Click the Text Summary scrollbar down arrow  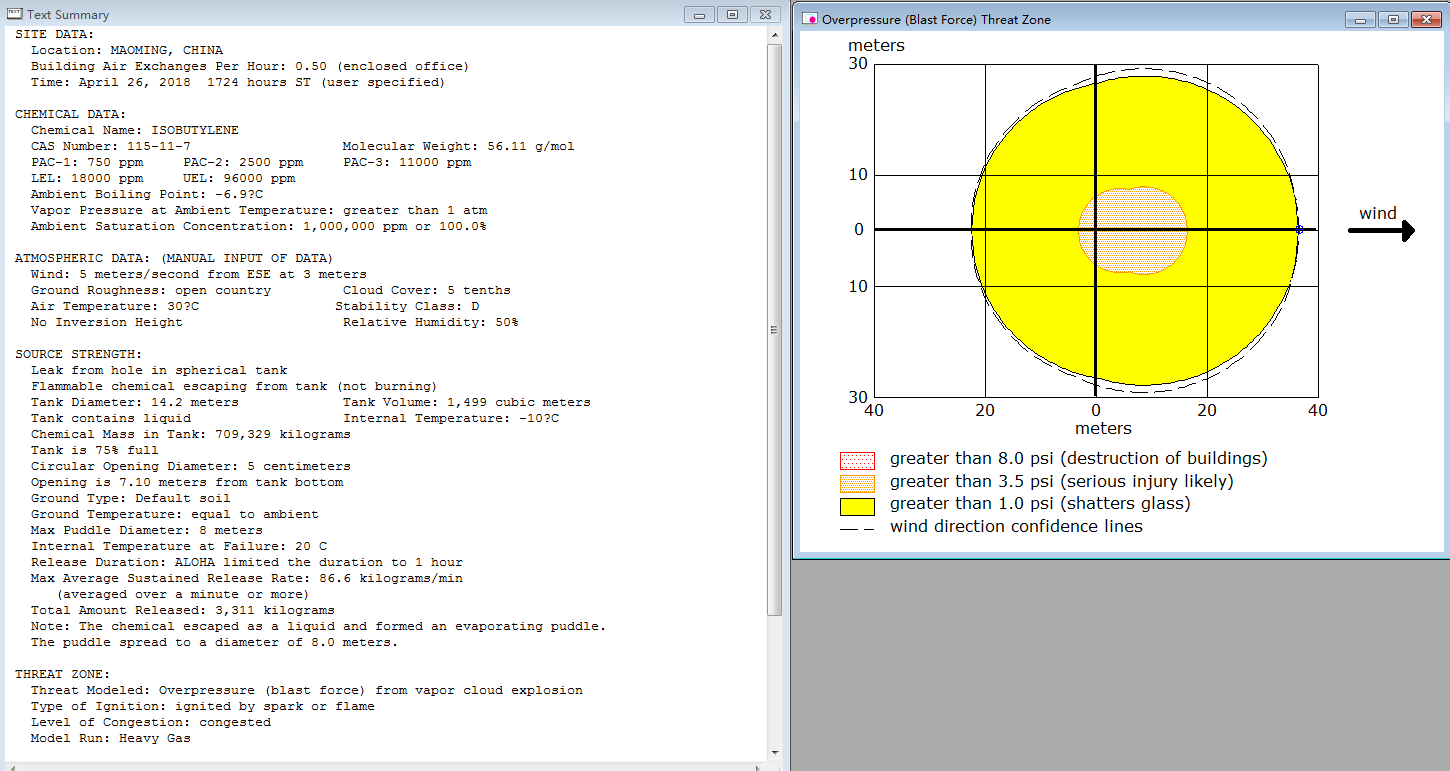(x=774, y=752)
